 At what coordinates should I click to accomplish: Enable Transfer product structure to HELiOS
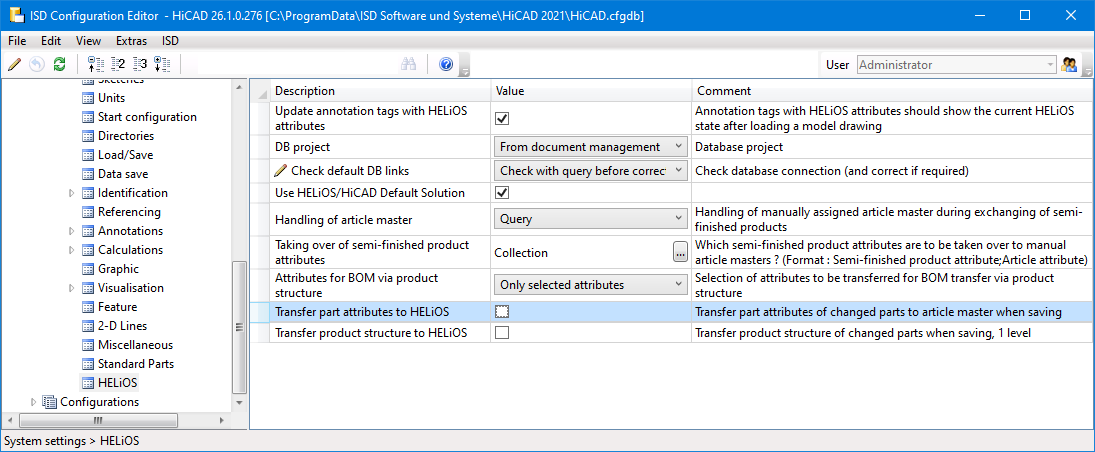502,333
